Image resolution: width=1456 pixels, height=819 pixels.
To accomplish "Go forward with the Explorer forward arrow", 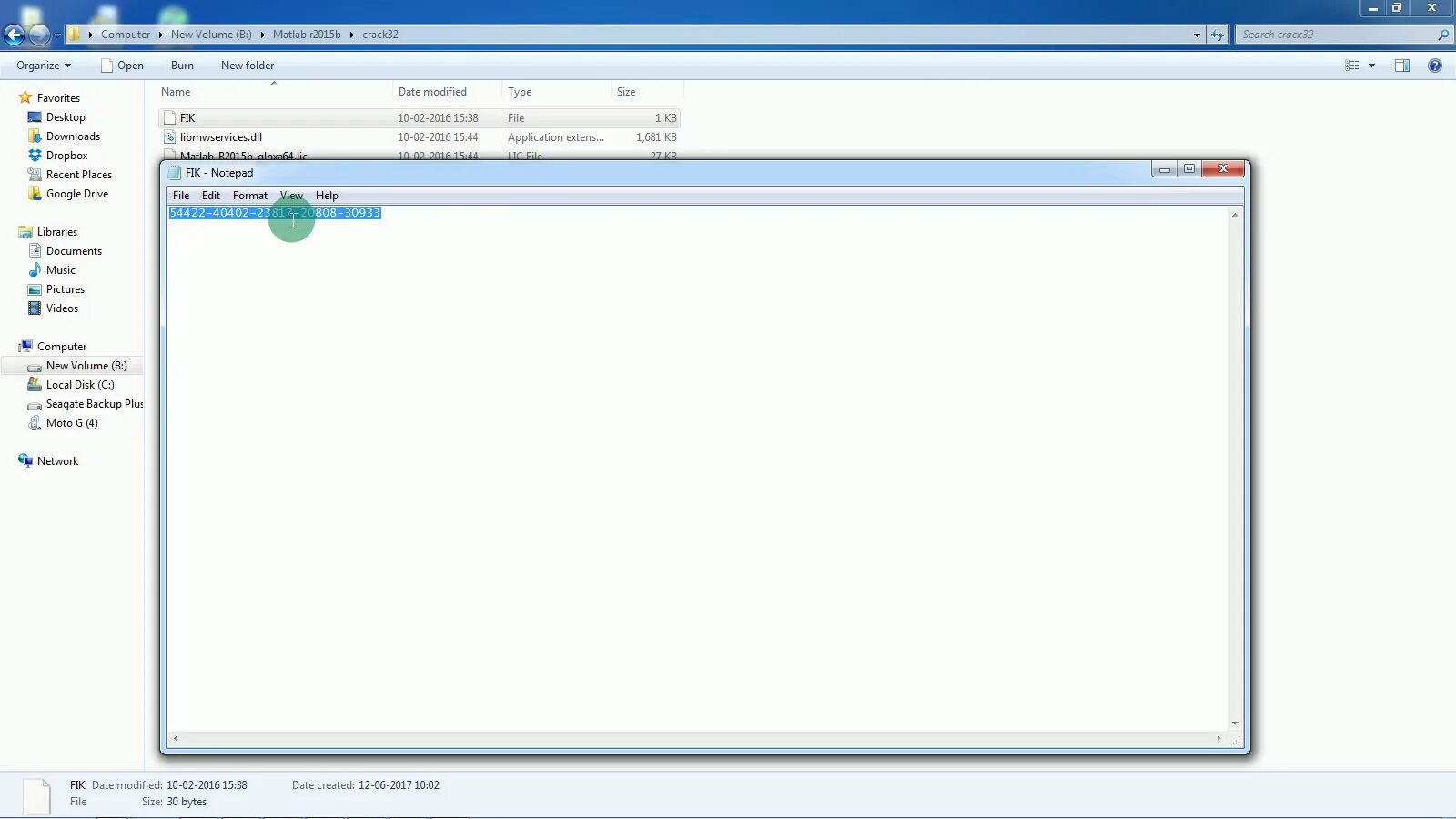I will [39, 35].
